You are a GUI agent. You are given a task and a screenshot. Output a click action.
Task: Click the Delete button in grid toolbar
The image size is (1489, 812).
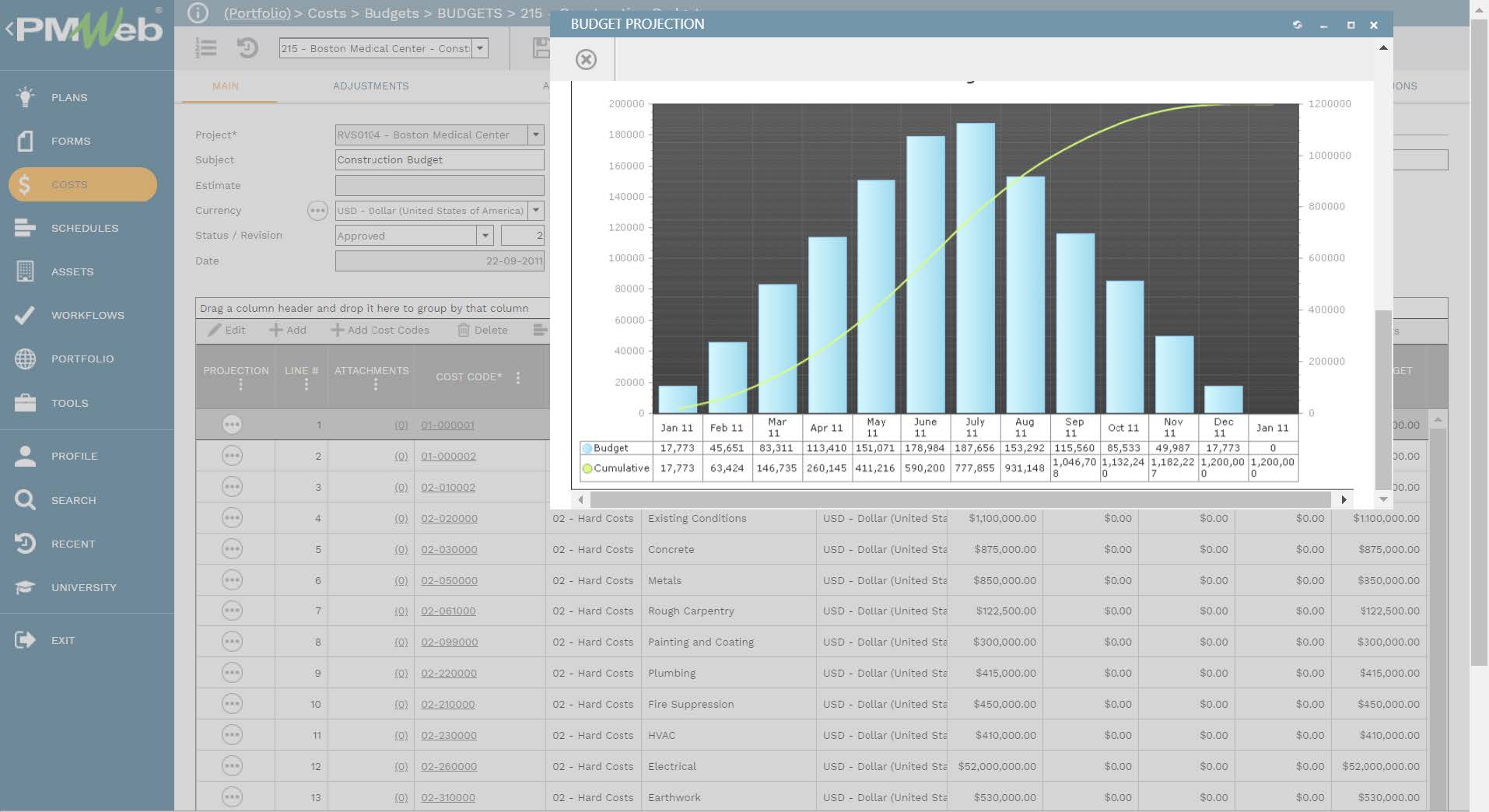click(482, 330)
